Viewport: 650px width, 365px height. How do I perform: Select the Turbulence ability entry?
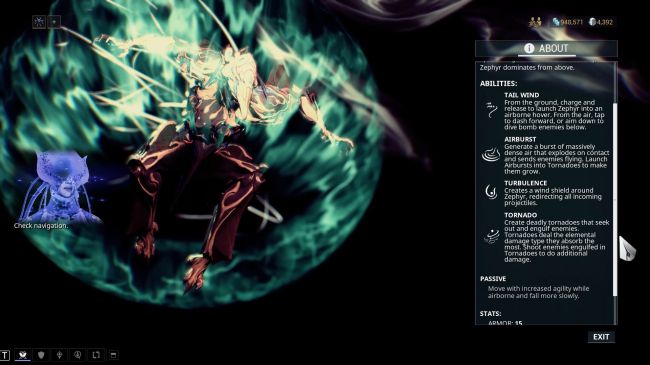pyautogui.click(x=545, y=193)
